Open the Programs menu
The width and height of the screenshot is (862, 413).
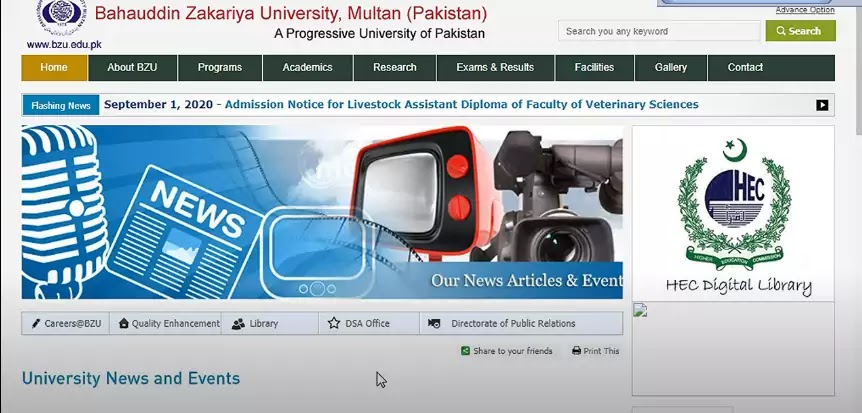pos(220,68)
